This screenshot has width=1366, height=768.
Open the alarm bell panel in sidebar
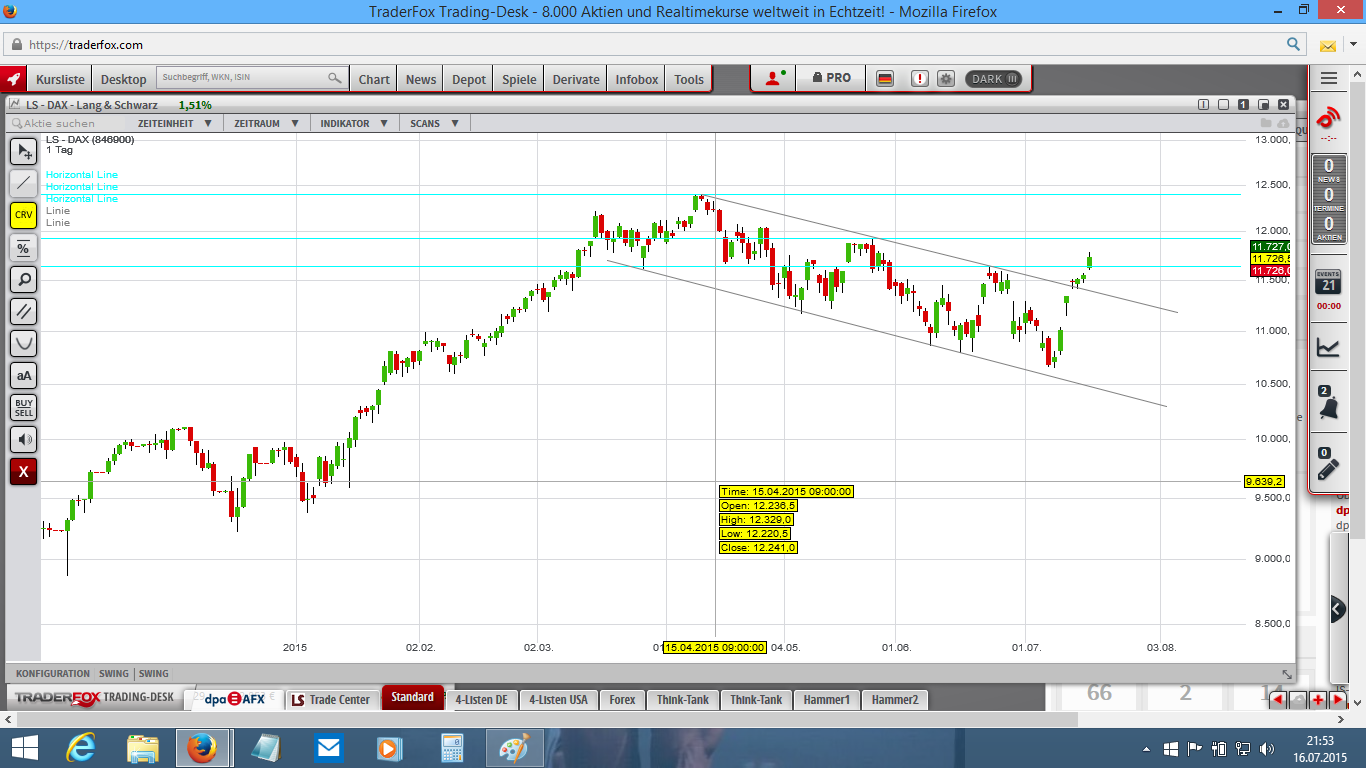(1328, 405)
